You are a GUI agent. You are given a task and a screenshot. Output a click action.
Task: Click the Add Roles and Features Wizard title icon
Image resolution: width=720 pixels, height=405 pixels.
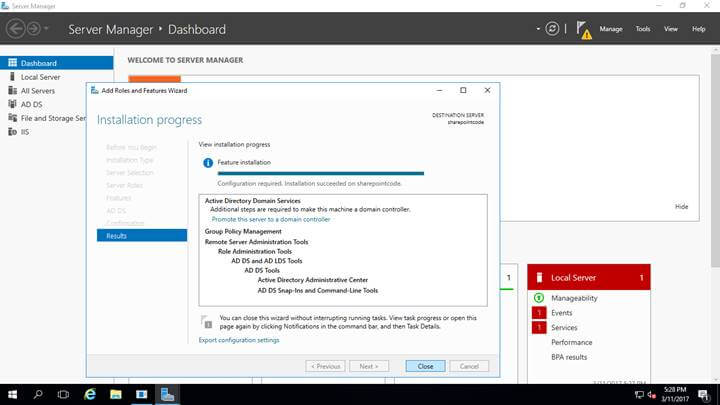click(95, 90)
